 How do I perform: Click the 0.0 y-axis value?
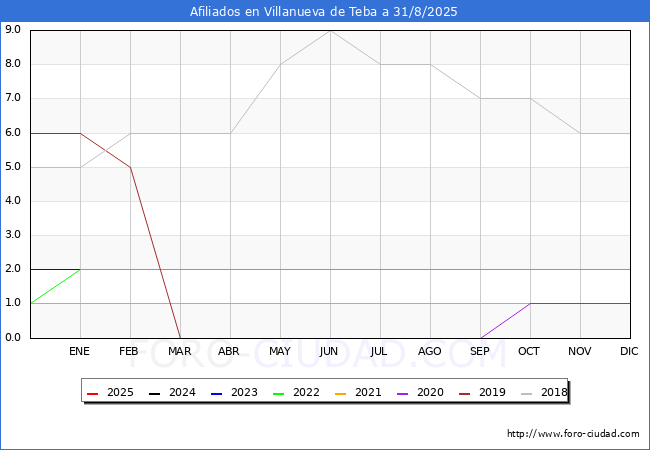point(13,338)
